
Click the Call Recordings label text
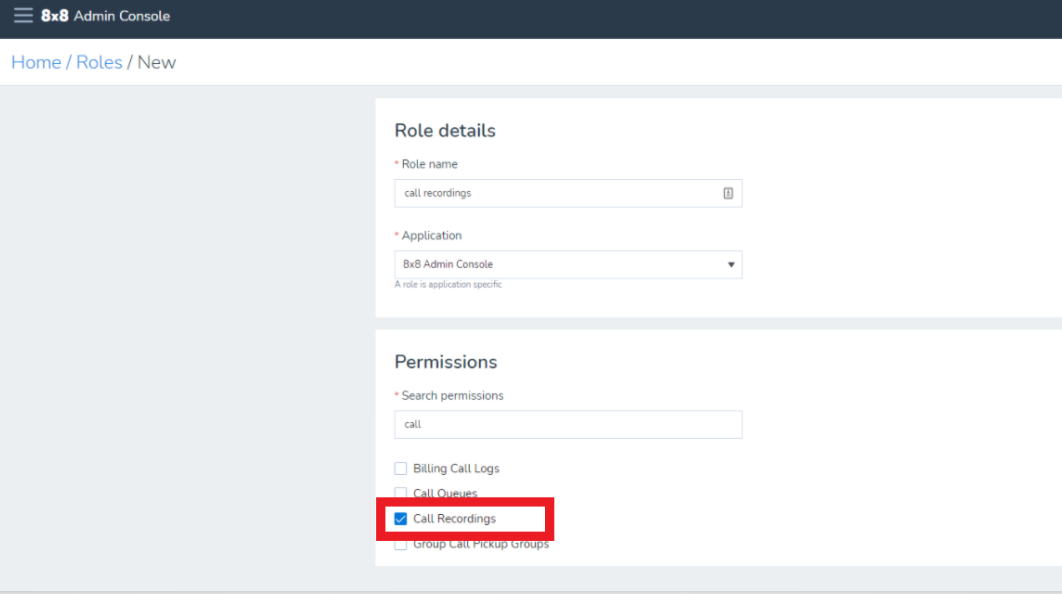[454, 519]
